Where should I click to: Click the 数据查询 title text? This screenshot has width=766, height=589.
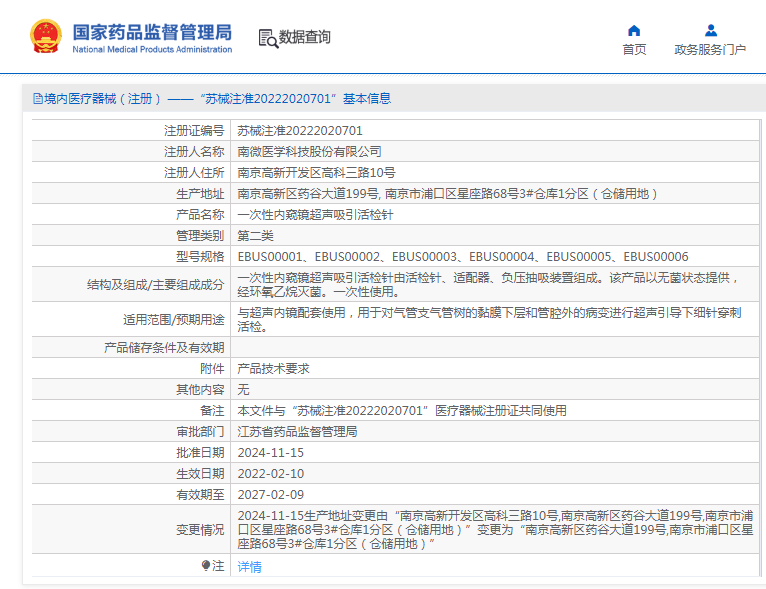click(x=305, y=38)
